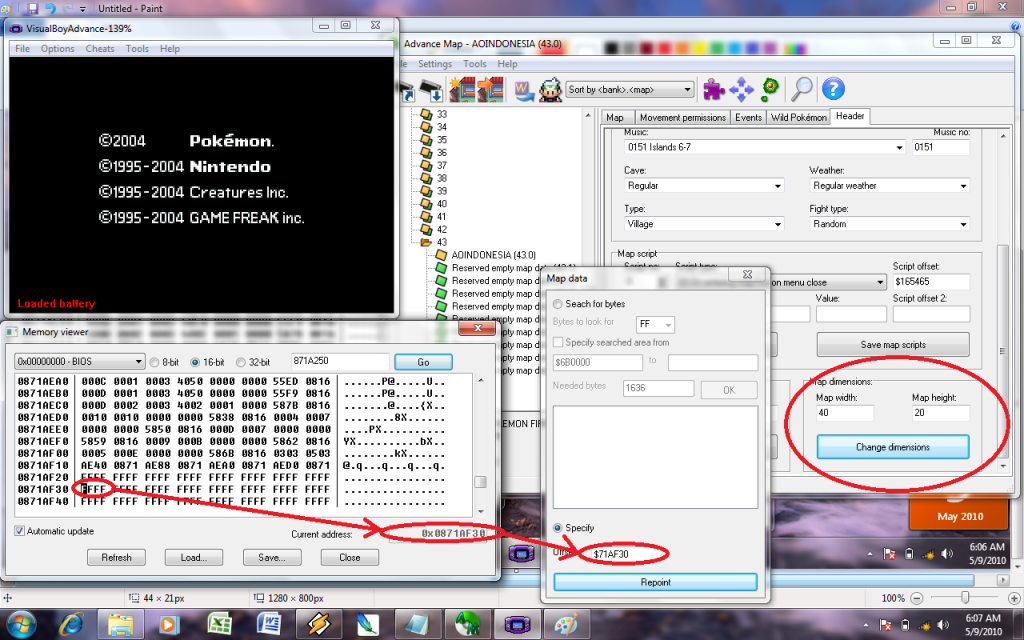This screenshot has width=1024, height=640.
Task: Select the Specify radio in Map data
Action: click(558, 528)
